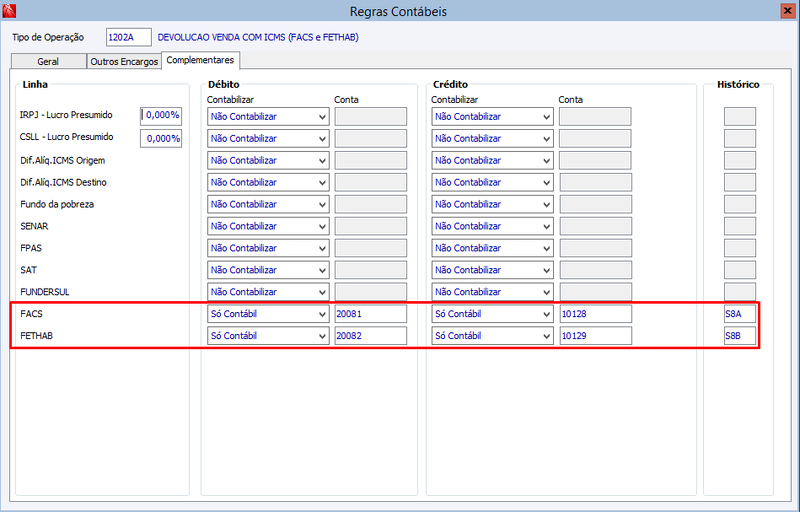Click the IRPJ Lucro Presumido percentage field
Viewport: 800px width, 512px height.
coord(161,115)
